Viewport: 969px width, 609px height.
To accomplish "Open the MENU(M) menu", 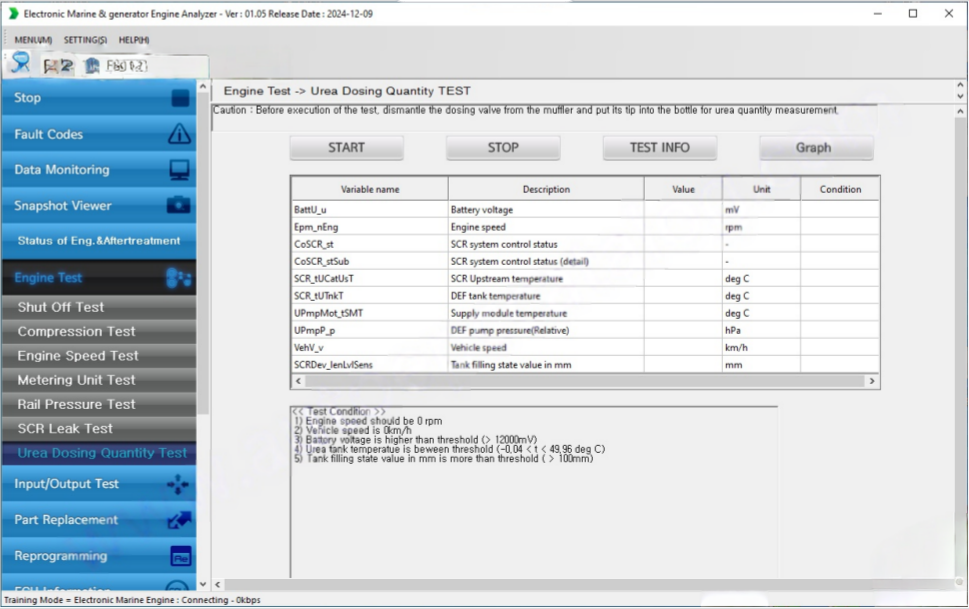I will point(33,40).
